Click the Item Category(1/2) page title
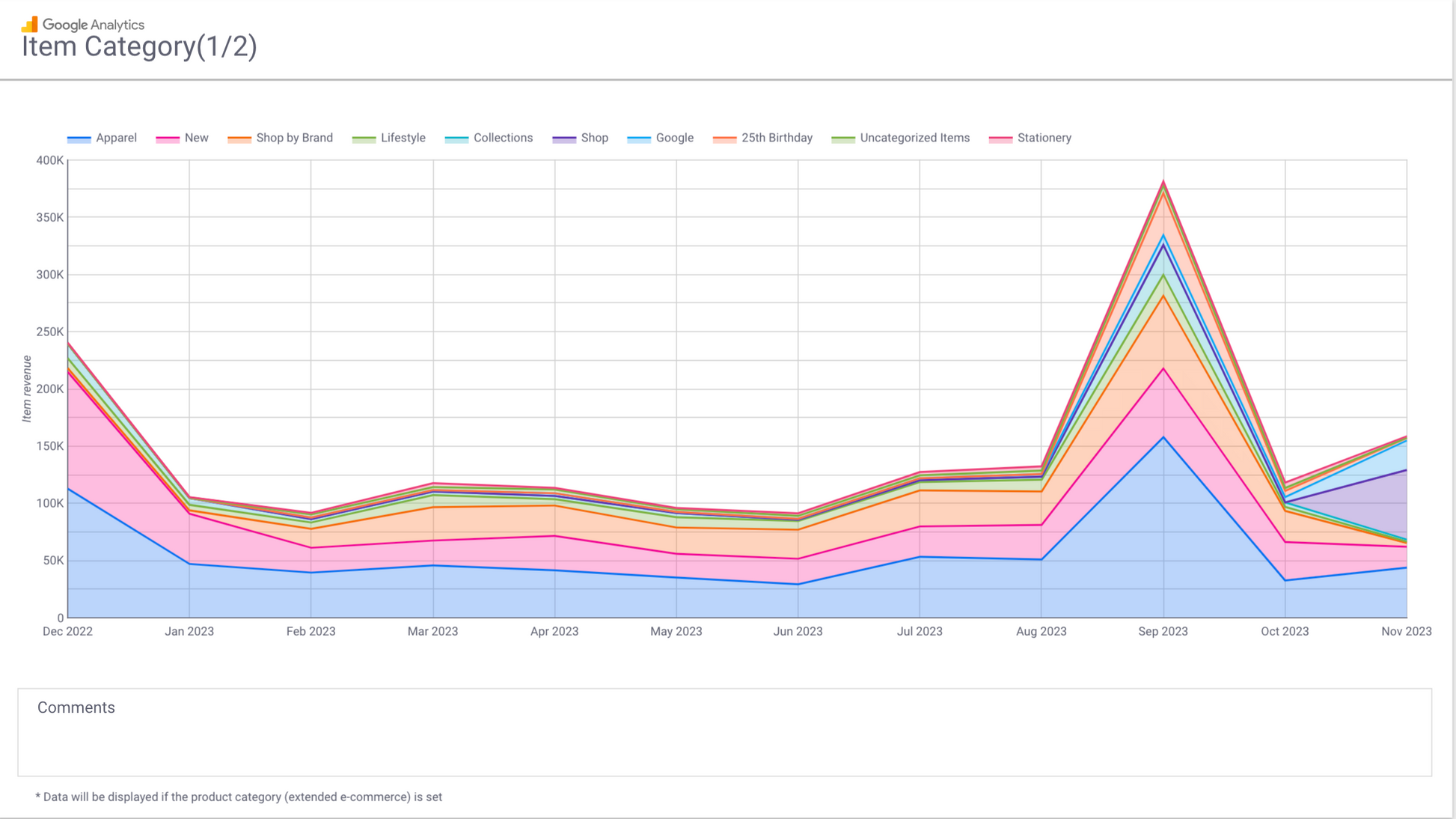Image resolution: width=1456 pixels, height=819 pixels. tap(139, 46)
